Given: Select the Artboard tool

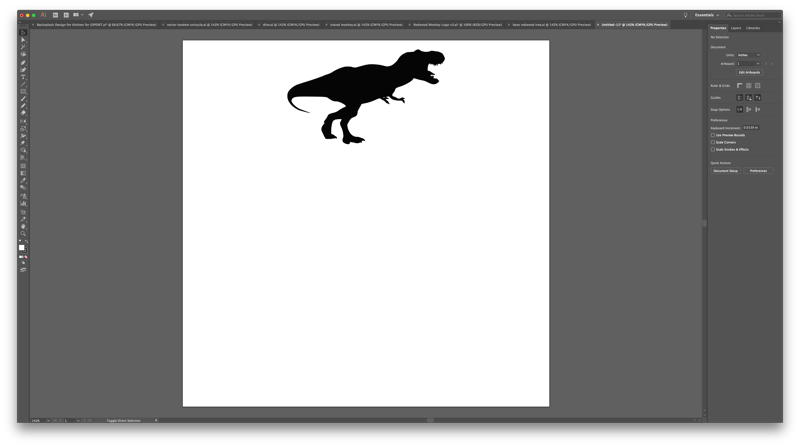Looking at the screenshot, I should point(23,212).
